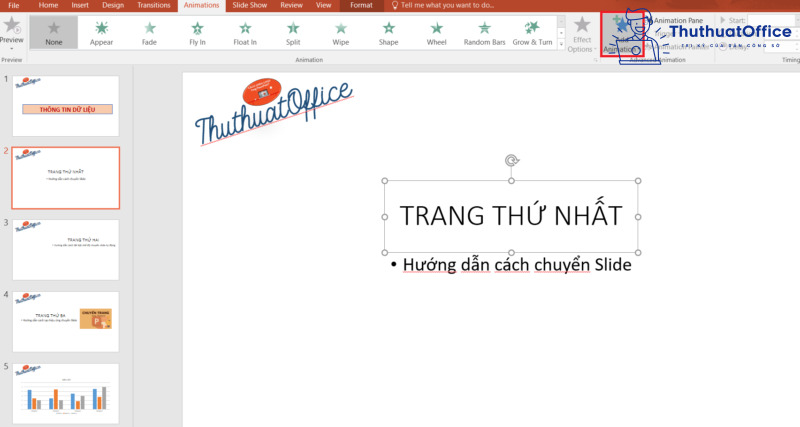Viewport: 800px width, 427px height.
Task: Switch to the Review tab
Action: [291, 5]
